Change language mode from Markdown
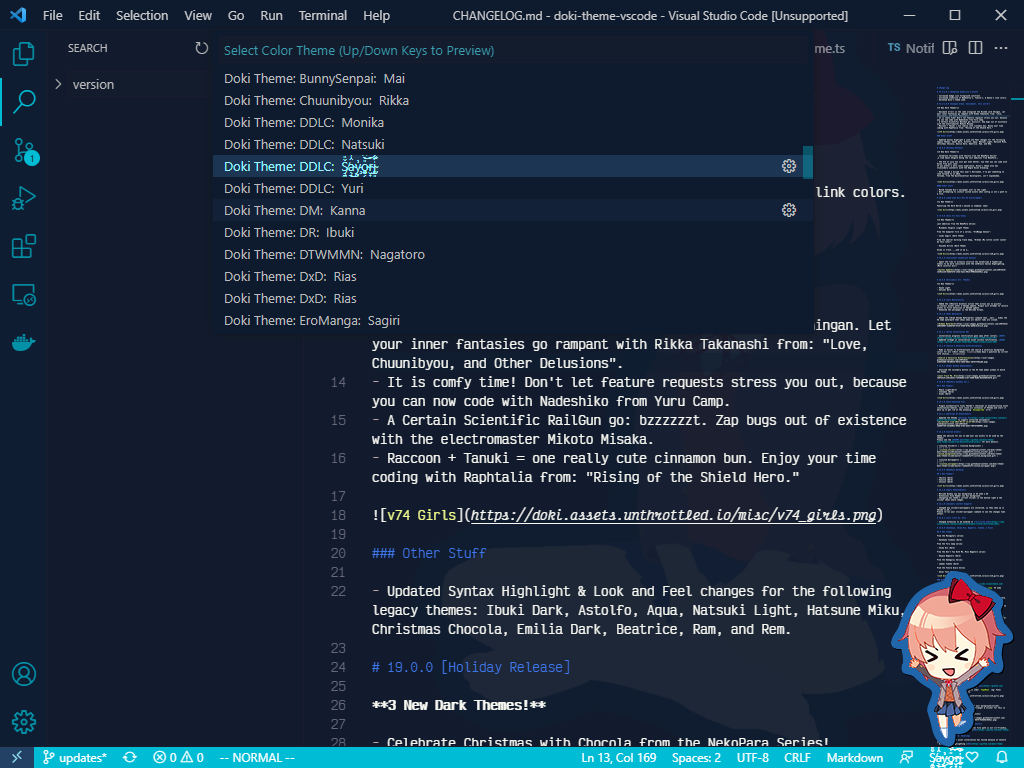The width and height of the screenshot is (1024, 768). (855, 757)
